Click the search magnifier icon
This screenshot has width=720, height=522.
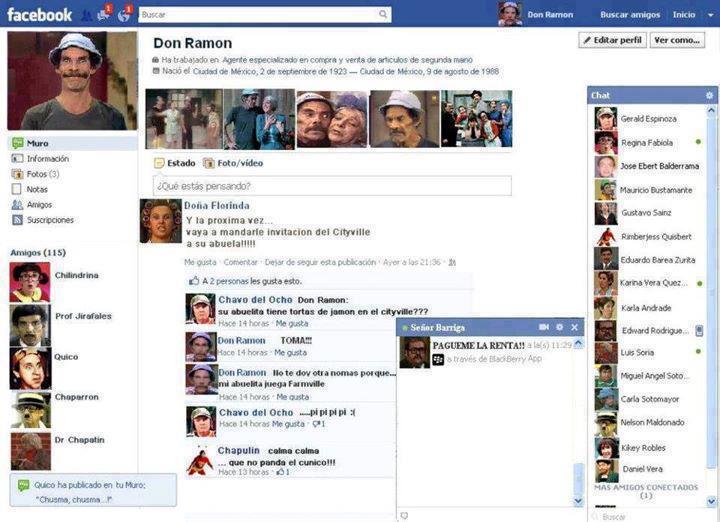pos(383,15)
